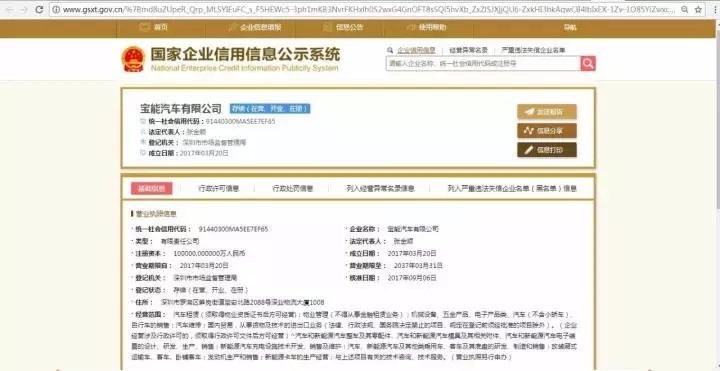Image resolution: width=720 pixels, height=371 pixels.
Task: Click the zoom magnifier icon in address bar
Action: click(x=685, y=9)
